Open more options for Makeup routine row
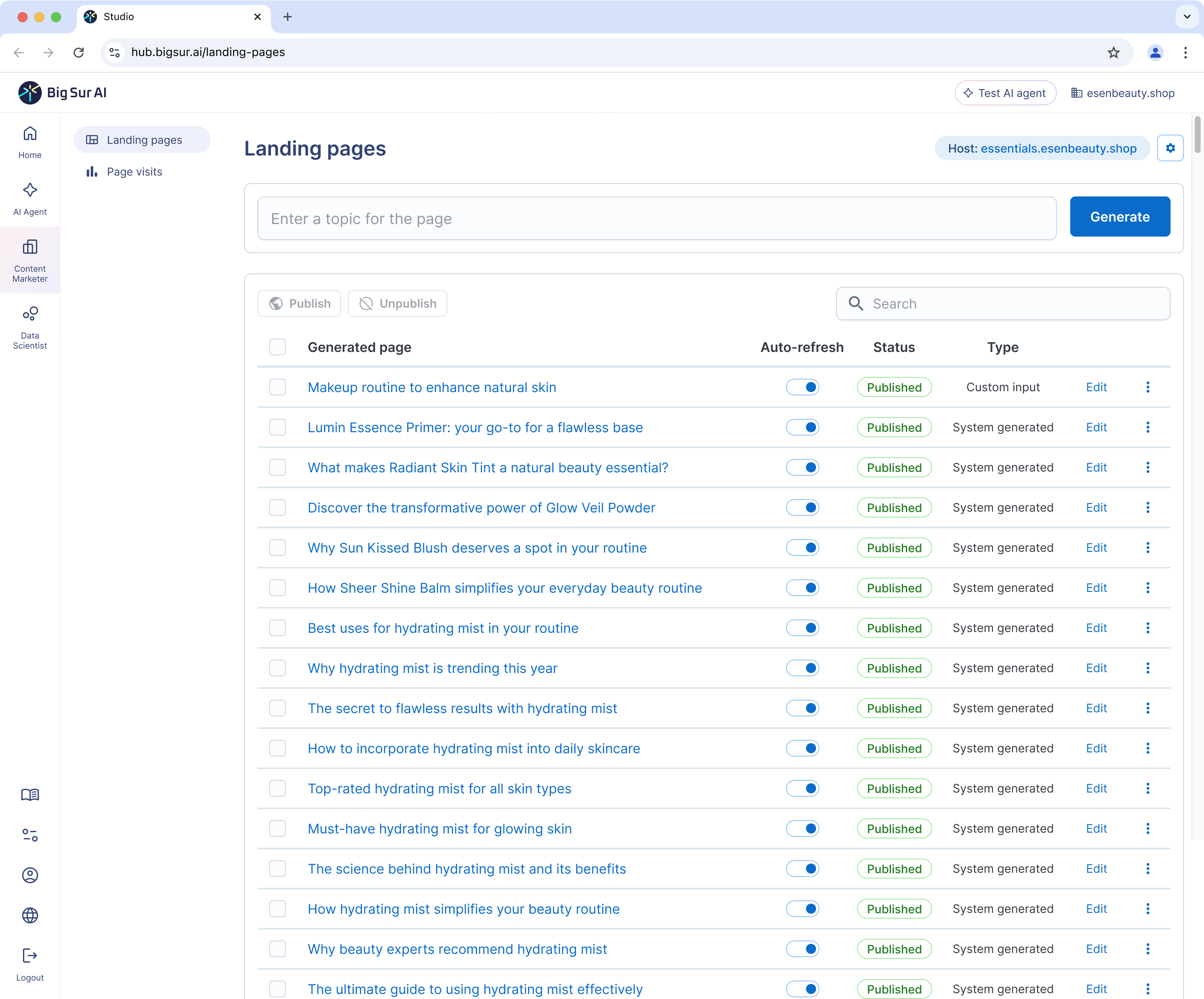This screenshot has width=1204, height=999. click(1147, 387)
